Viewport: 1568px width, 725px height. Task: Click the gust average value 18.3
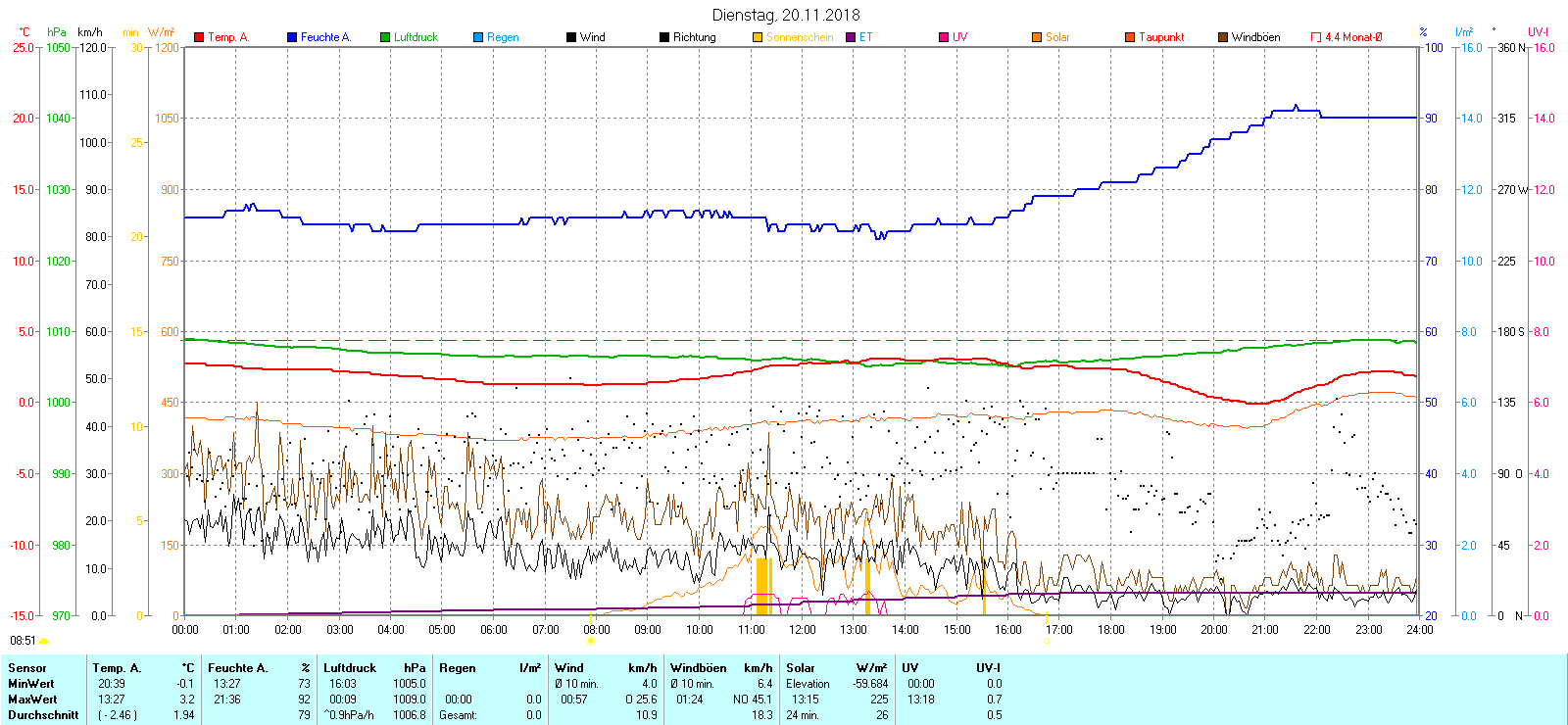762,715
